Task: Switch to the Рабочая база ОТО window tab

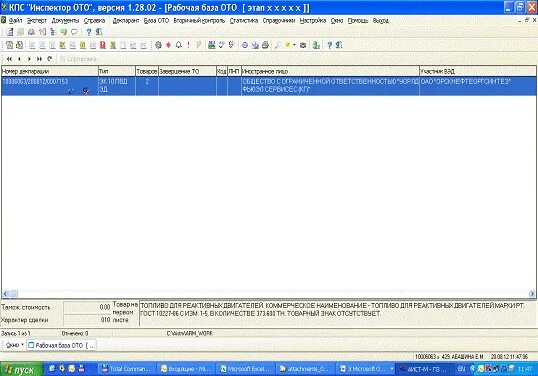Action: coord(61,345)
